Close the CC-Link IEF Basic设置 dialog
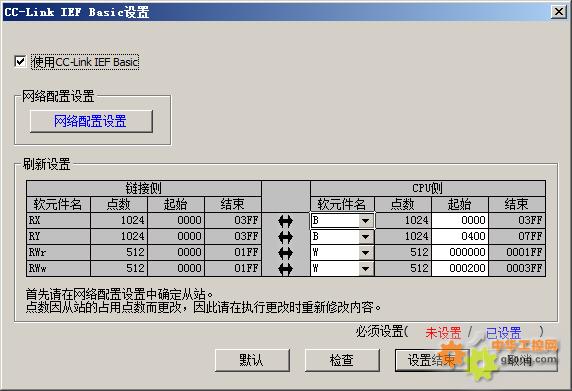The height and width of the screenshot is (391, 572). (559, 12)
